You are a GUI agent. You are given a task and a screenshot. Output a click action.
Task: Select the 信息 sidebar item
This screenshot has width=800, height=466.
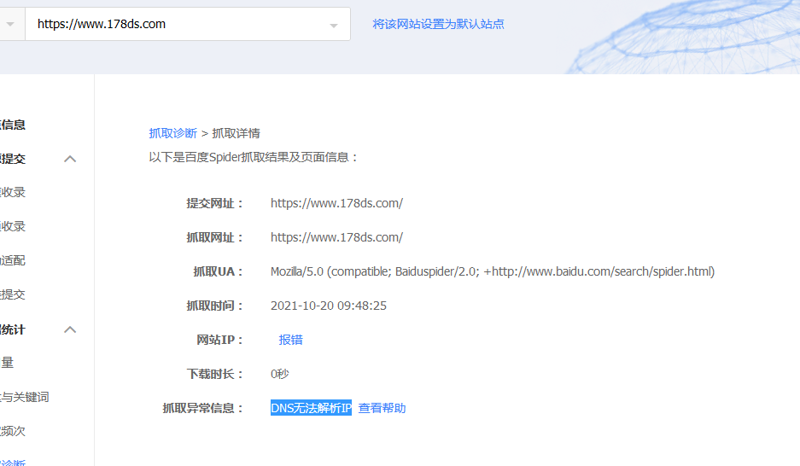click(x=13, y=125)
